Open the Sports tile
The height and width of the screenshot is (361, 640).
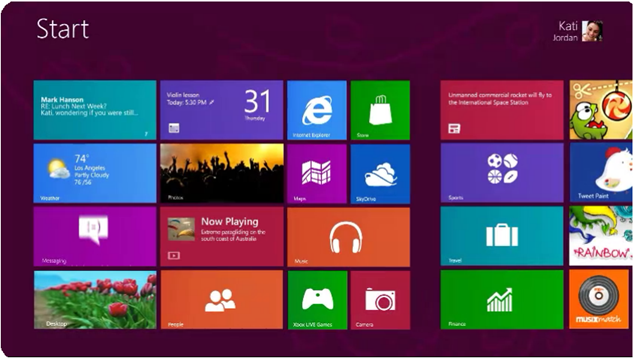click(502, 173)
